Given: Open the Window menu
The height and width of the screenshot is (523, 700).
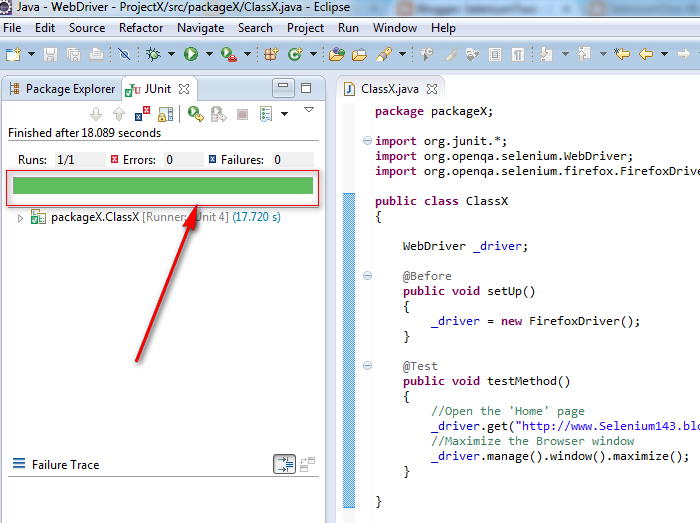Looking at the screenshot, I should pos(395,28).
